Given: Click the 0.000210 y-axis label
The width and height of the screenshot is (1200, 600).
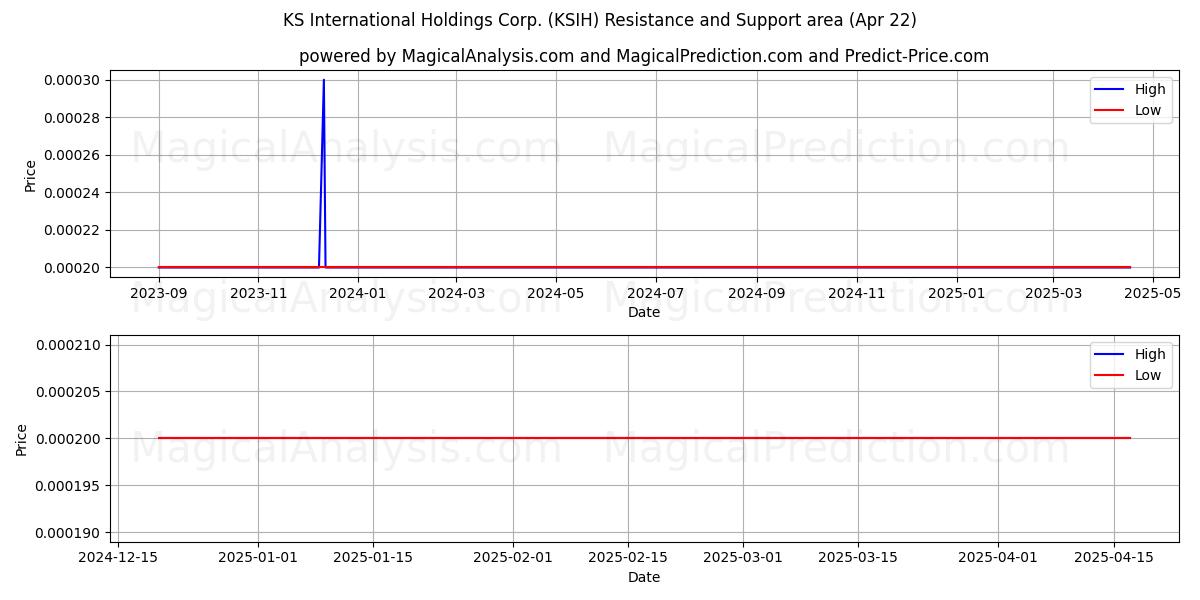Looking at the screenshot, I should (x=69, y=345).
